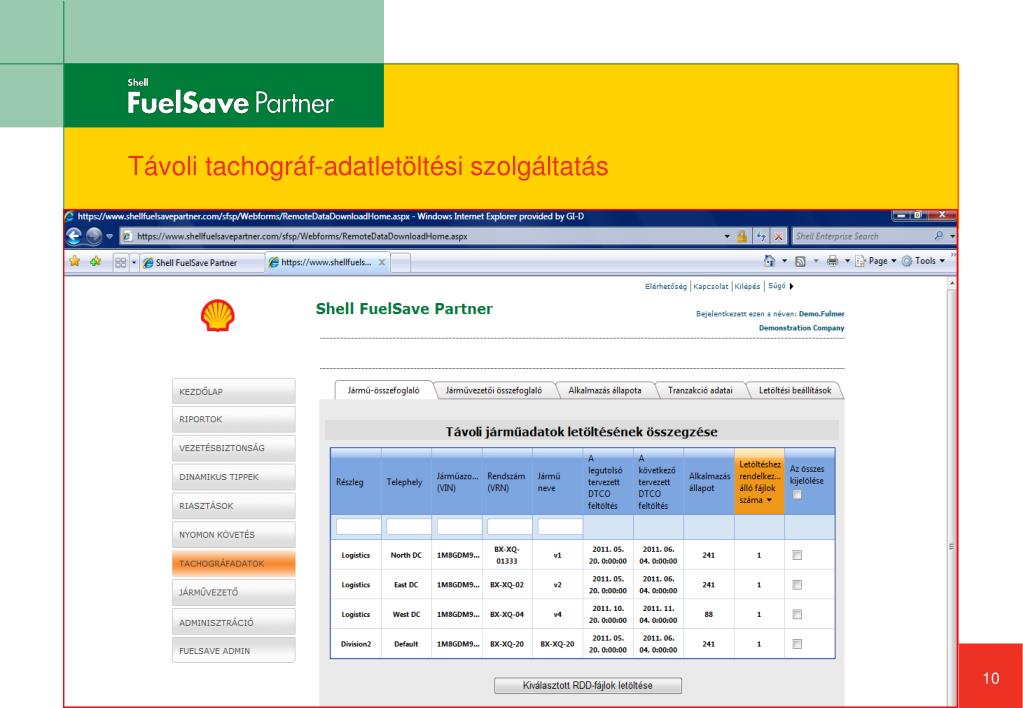The height and width of the screenshot is (708, 1023).
Task: Sort by Letöltéshez rendelkezésre álló fájlok száma header
Action: (759, 482)
